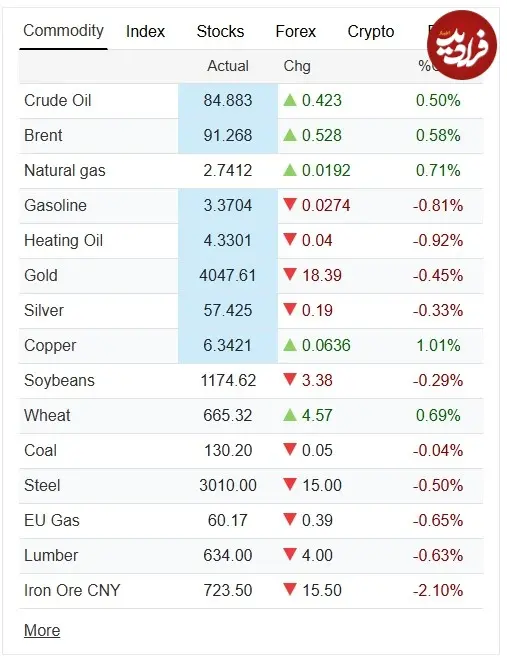The height and width of the screenshot is (670, 507).
Task: Click the red down arrow in Gold row
Action: 290,274
